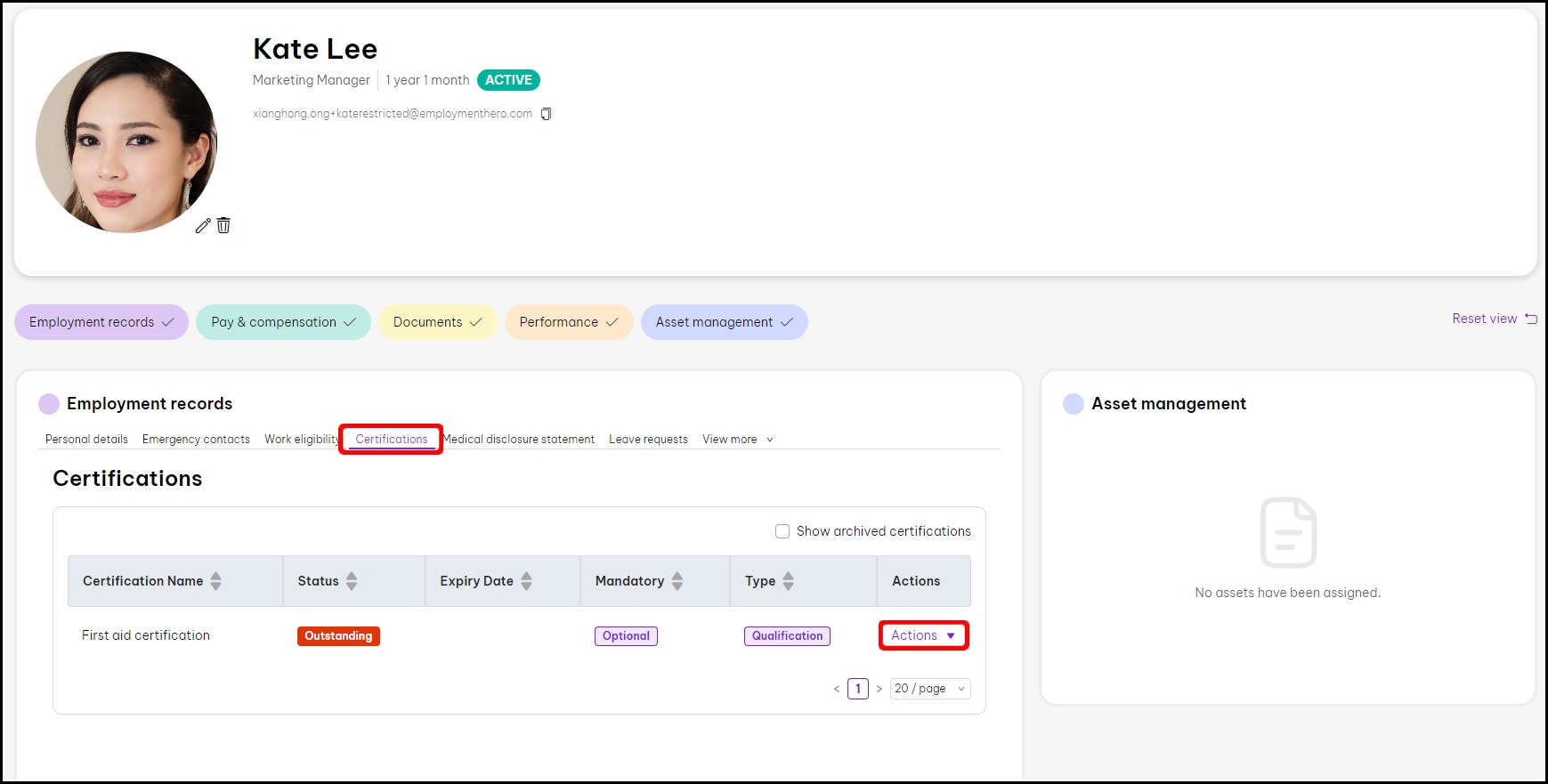Select Certifications tab
The image size is (1548, 784).
(x=392, y=440)
